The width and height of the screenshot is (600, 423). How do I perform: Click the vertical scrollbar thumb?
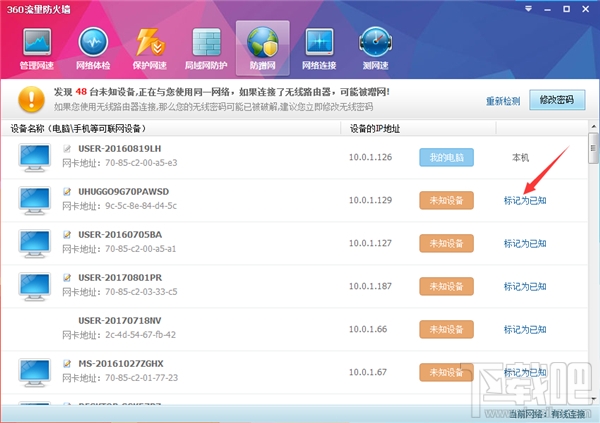[593, 148]
